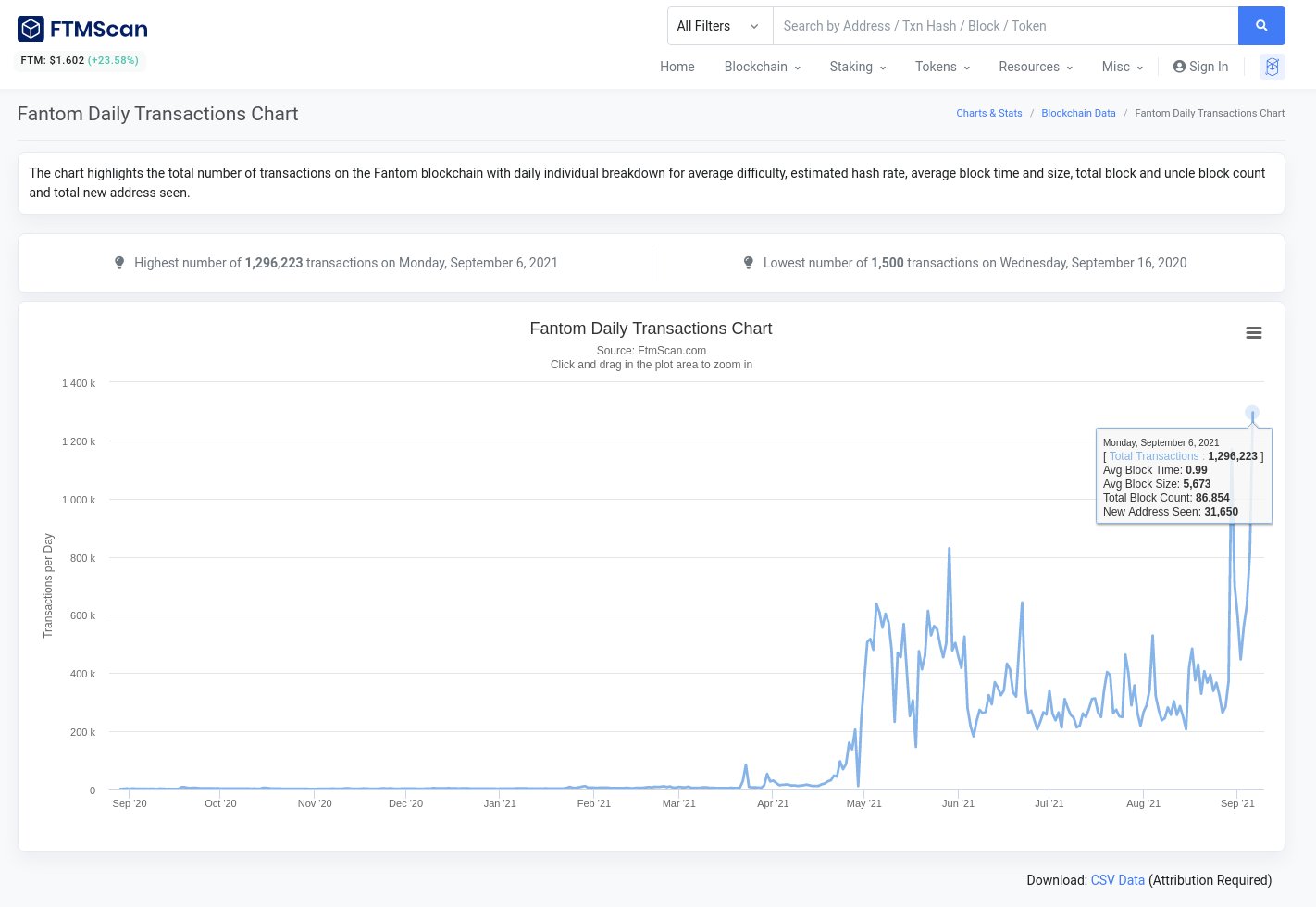Click the lightbulb icon beside highest transactions stat
This screenshot has width=1316, height=907.
(x=119, y=263)
